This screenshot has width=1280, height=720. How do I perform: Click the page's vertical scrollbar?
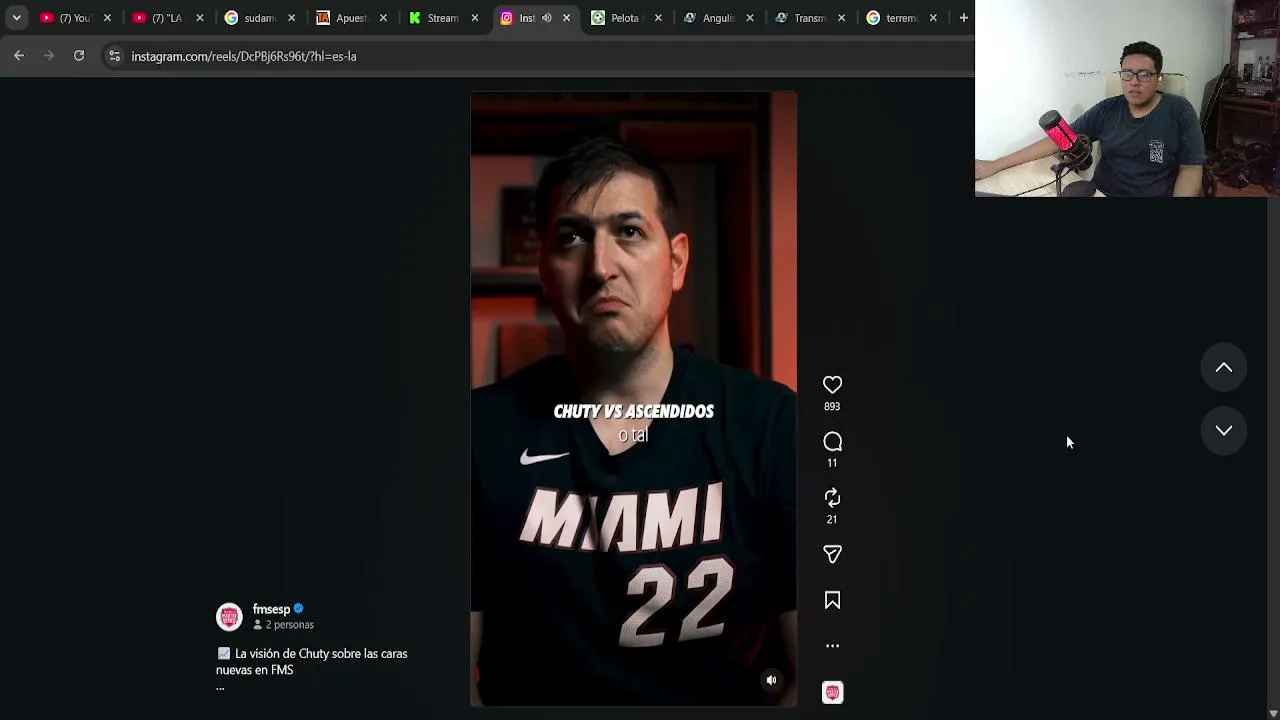click(x=1273, y=400)
